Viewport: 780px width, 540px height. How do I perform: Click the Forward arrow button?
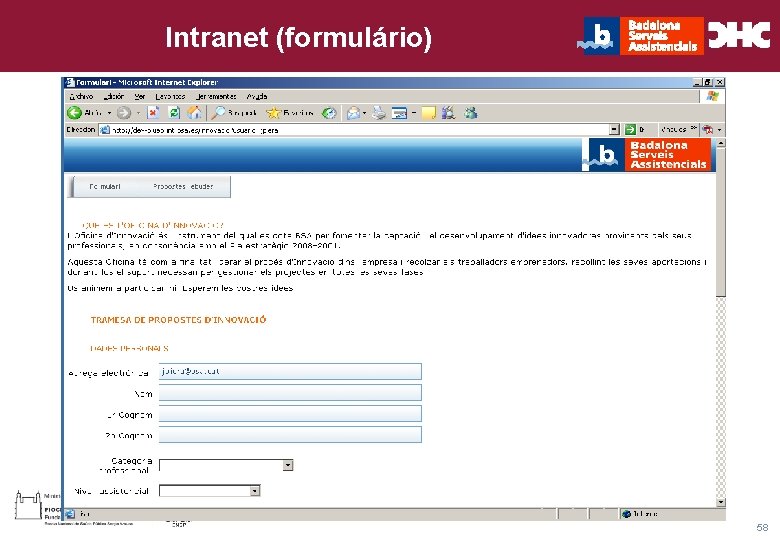pyautogui.click(x=124, y=113)
